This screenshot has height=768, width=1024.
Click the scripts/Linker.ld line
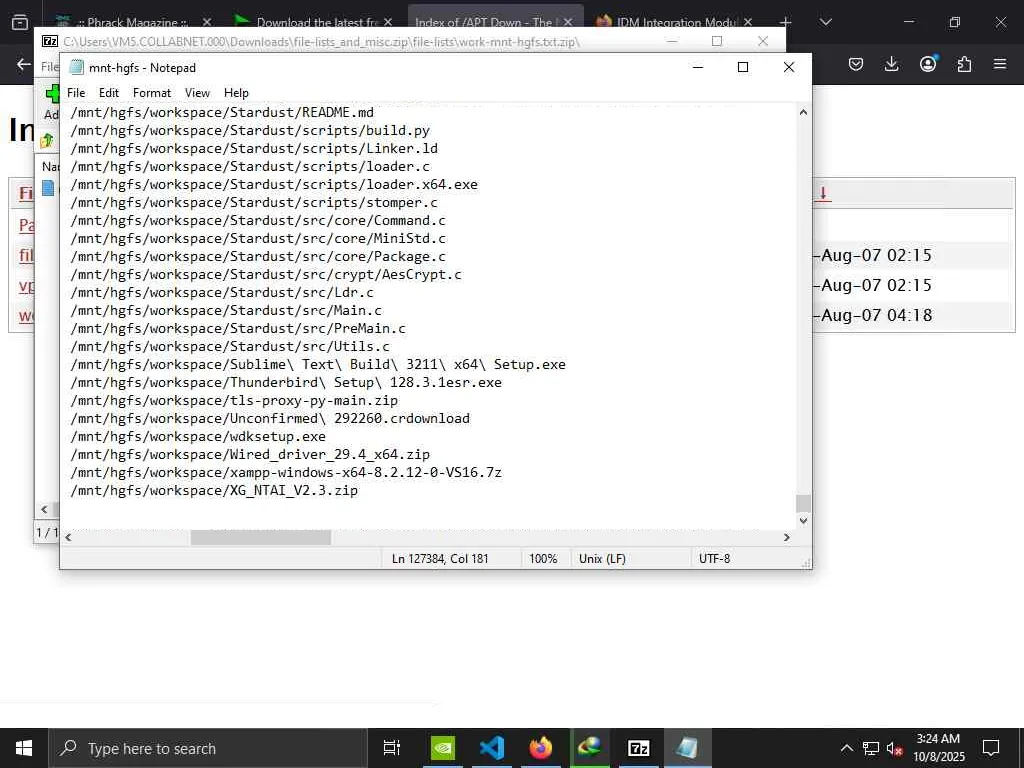[254, 148]
